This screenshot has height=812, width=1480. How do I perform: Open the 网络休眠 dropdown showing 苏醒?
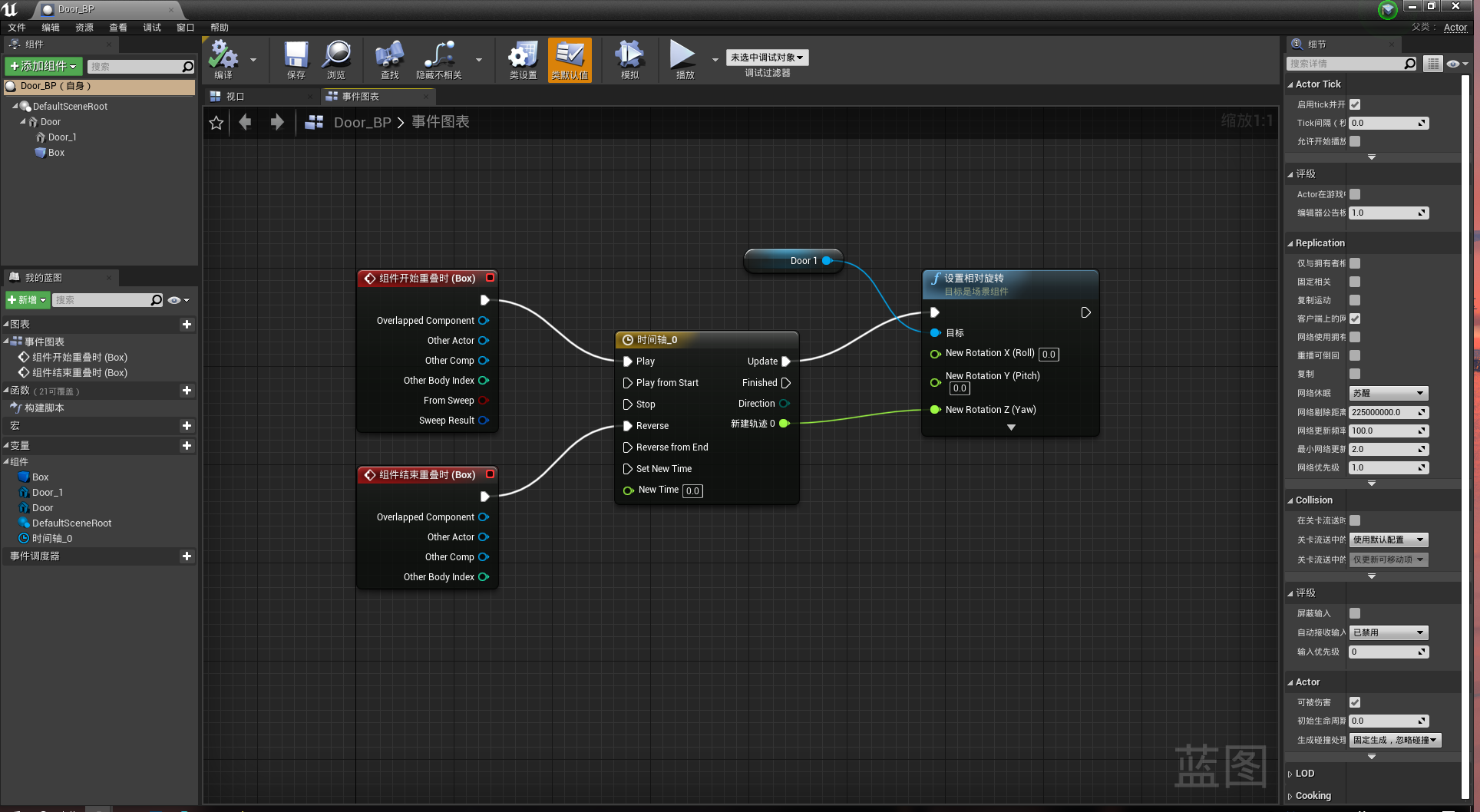click(x=1388, y=393)
